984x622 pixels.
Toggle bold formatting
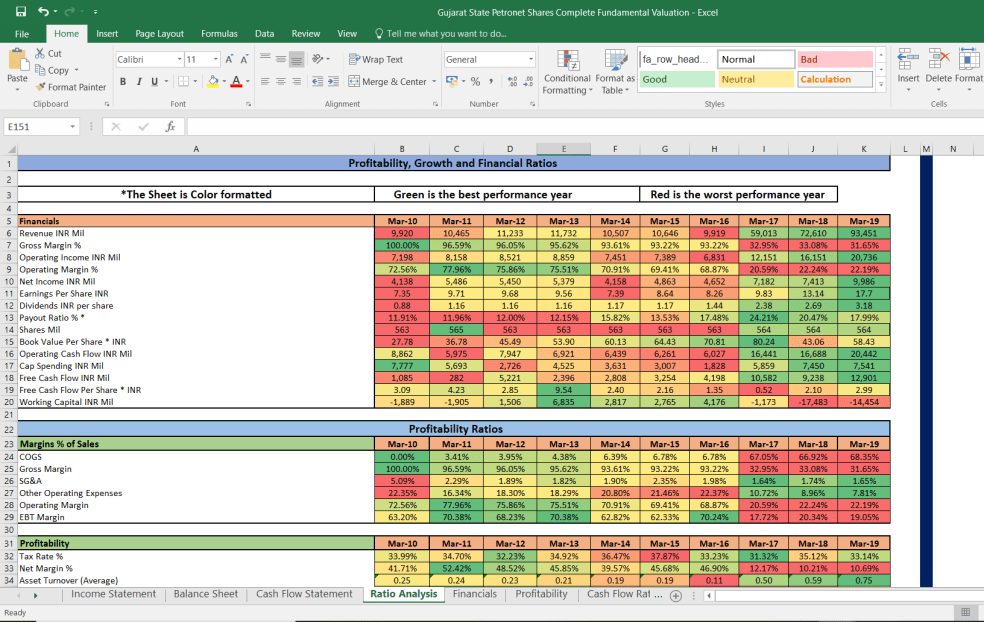point(123,80)
